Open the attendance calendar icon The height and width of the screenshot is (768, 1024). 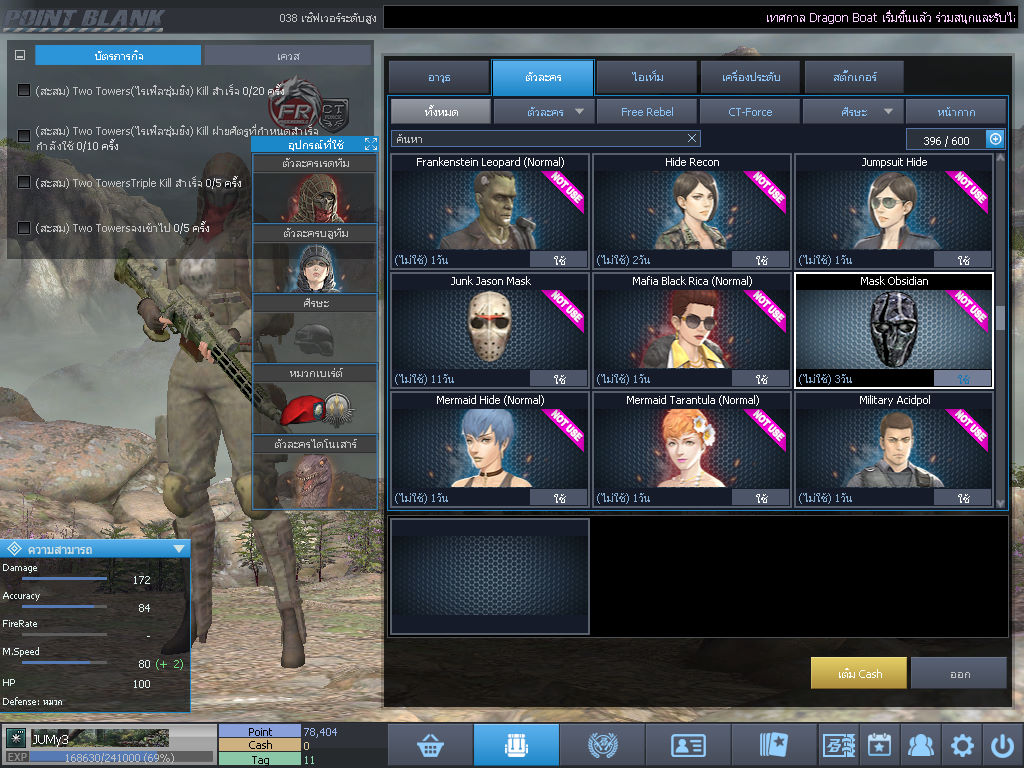(879, 745)
